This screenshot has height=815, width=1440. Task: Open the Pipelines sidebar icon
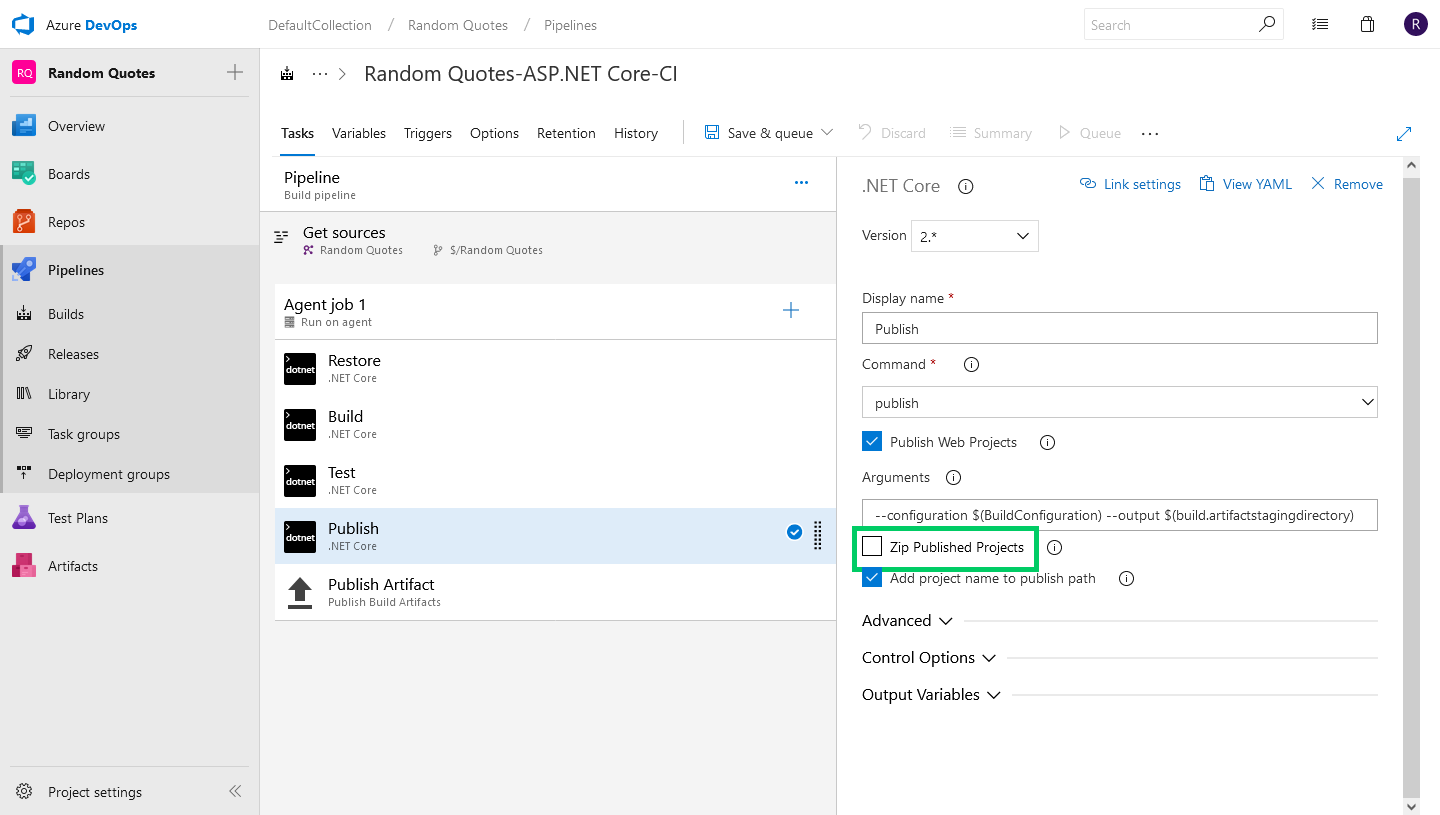[x=24, y=270]
